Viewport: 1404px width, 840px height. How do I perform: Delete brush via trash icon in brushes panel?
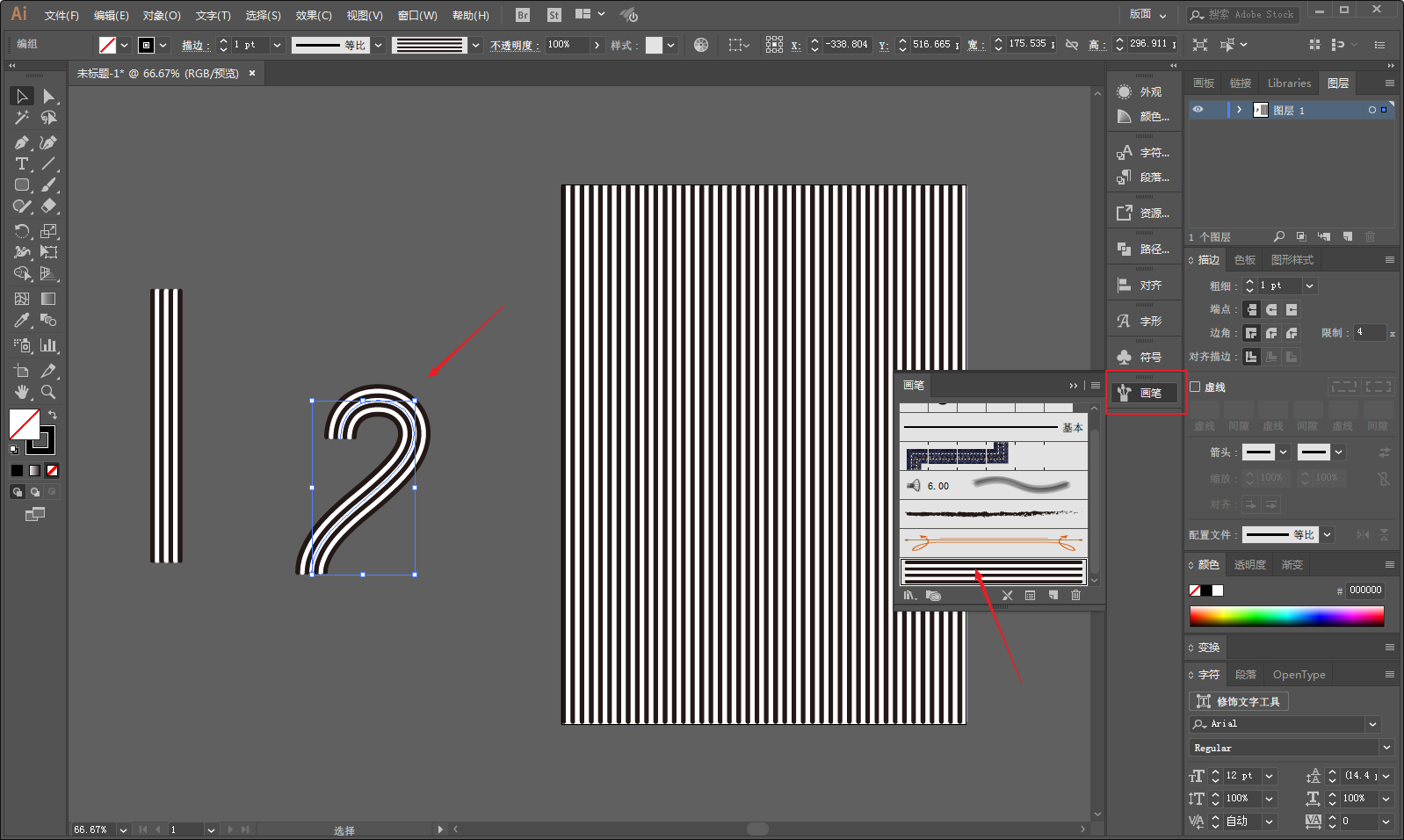(1075, 596)
